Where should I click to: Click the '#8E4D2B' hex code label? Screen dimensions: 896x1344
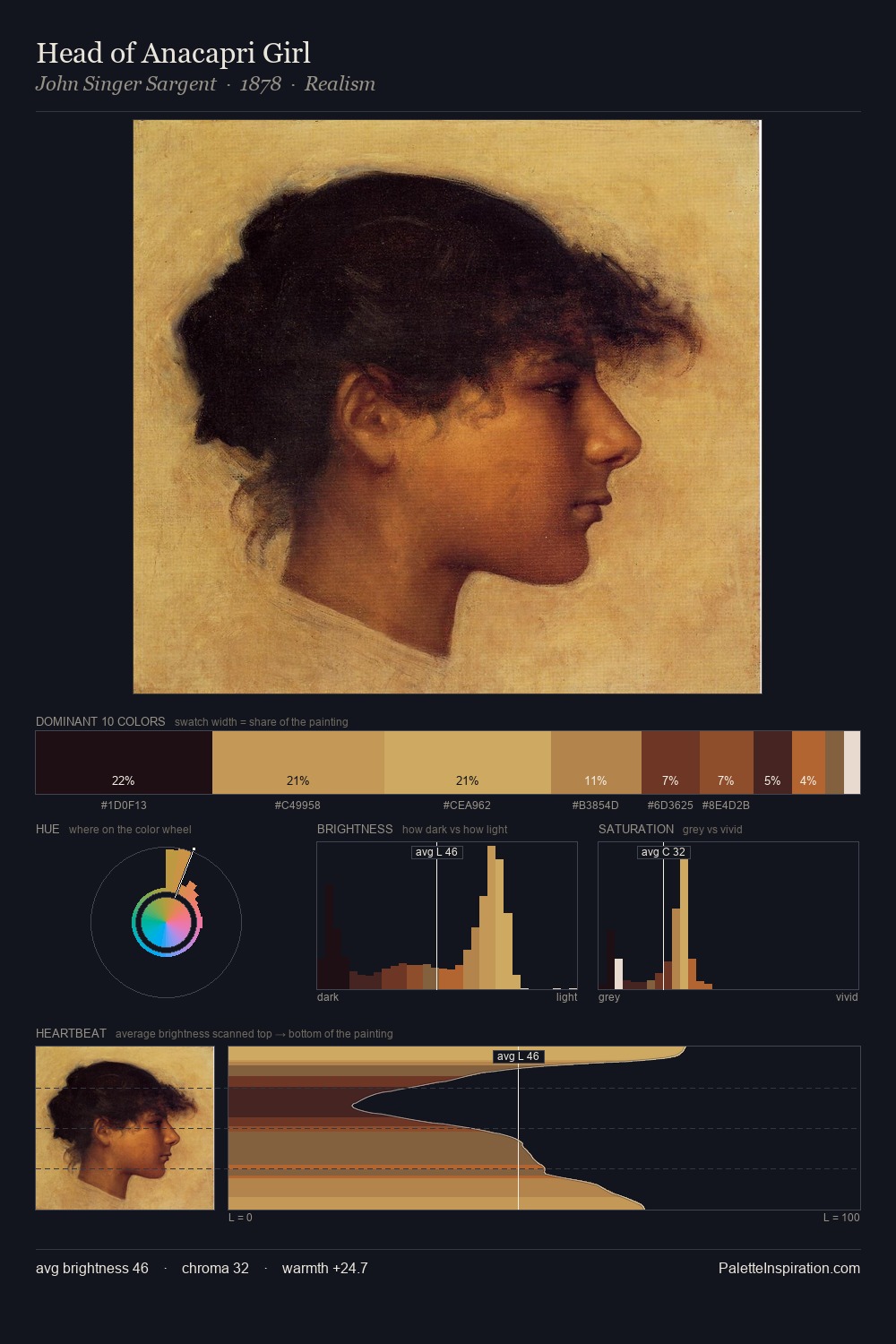pos(726,806)
